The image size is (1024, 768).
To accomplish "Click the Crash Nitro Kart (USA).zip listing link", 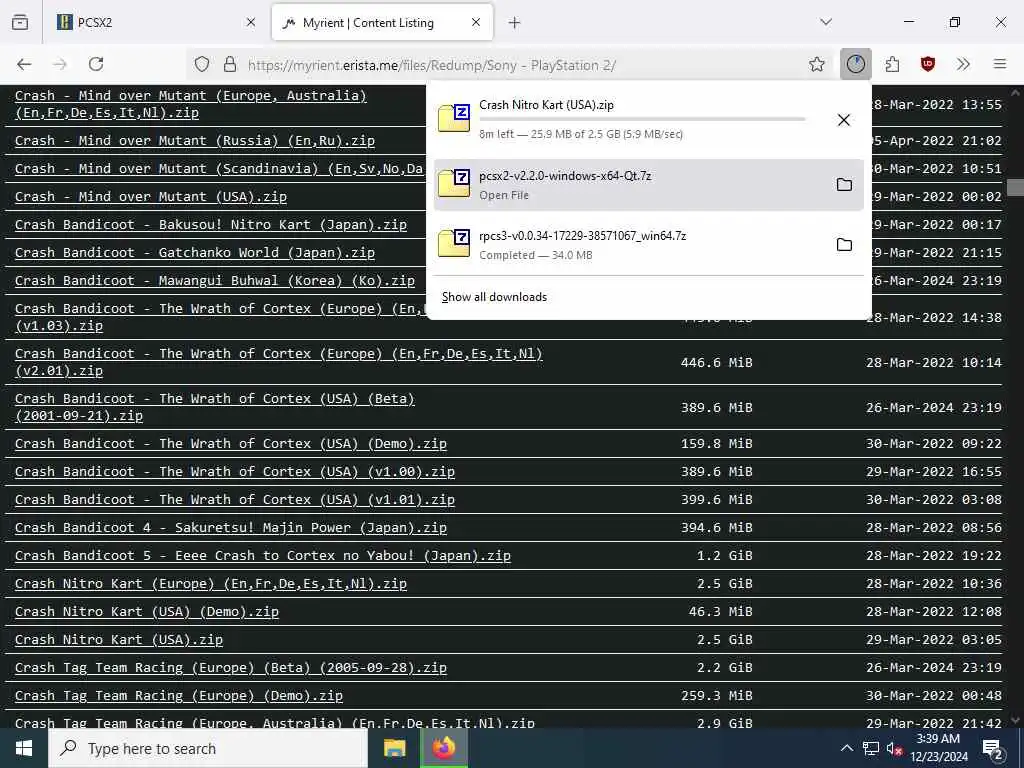I will (118, 640).
